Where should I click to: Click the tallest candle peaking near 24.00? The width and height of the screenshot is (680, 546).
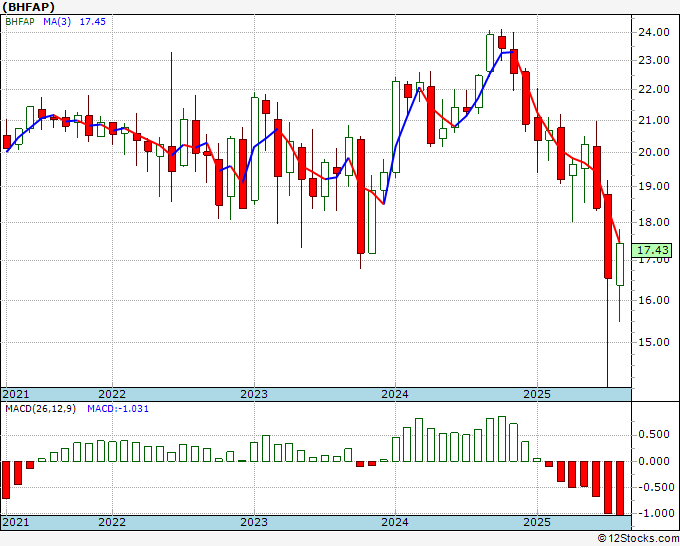(490, 52)
